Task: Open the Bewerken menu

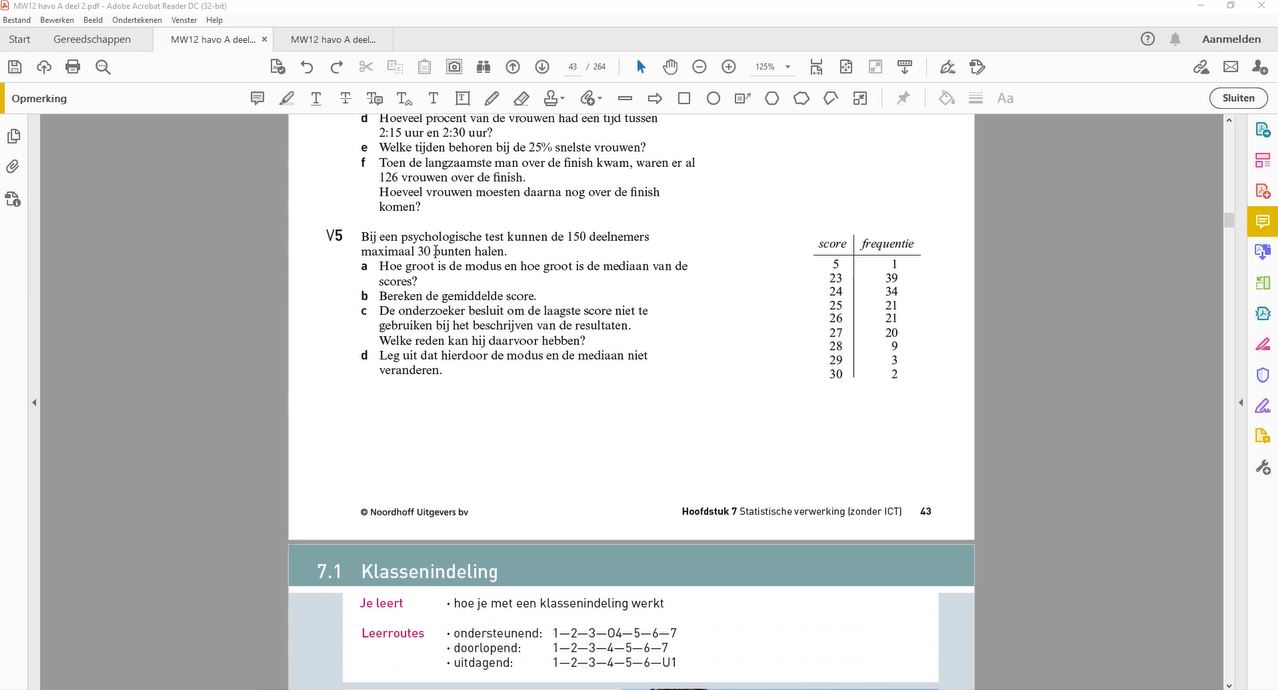Action: (x=57, y=20)
